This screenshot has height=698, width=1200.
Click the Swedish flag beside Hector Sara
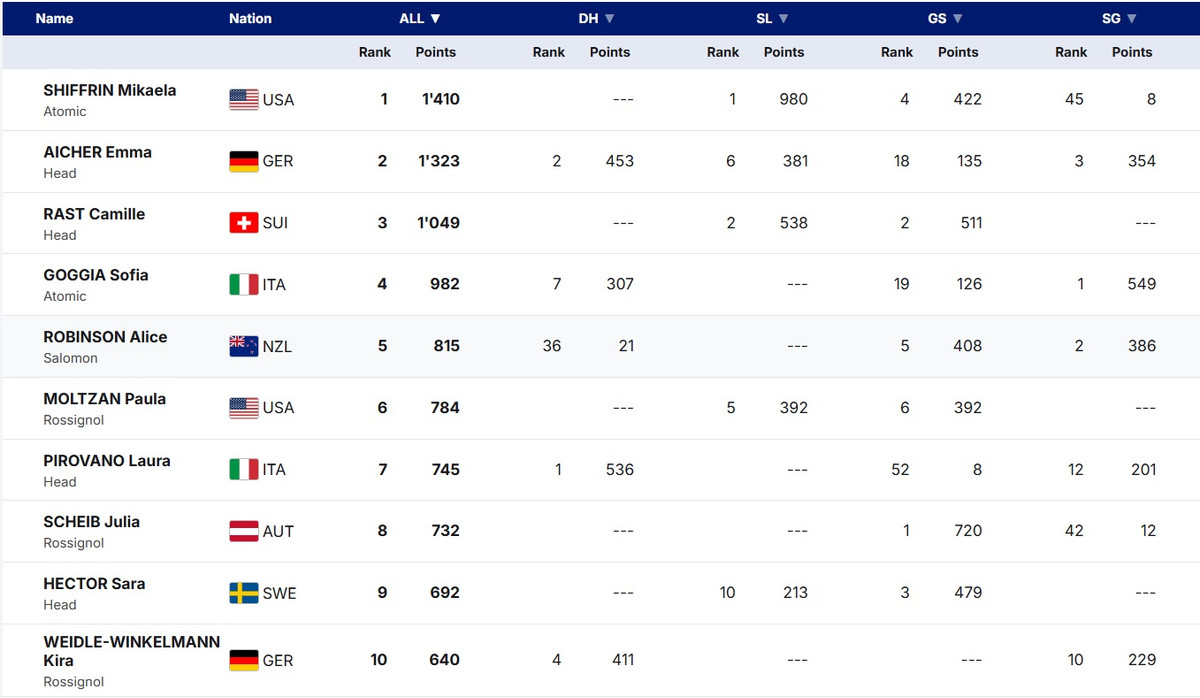click(x=244, y=593)
